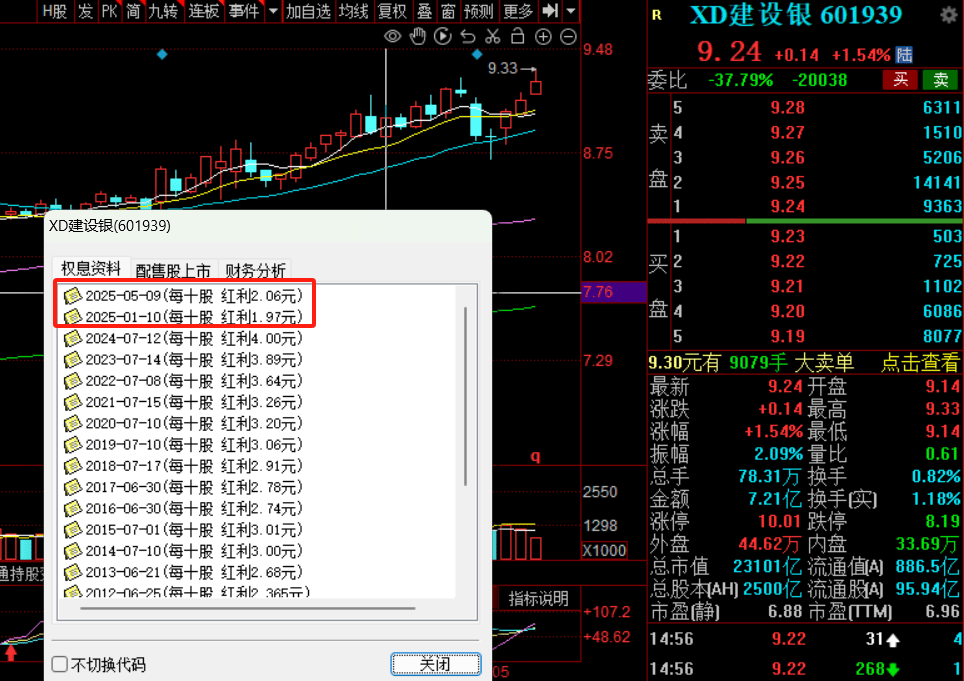
Task: Click the 九转 toolbar button
Action: (163, 10)
